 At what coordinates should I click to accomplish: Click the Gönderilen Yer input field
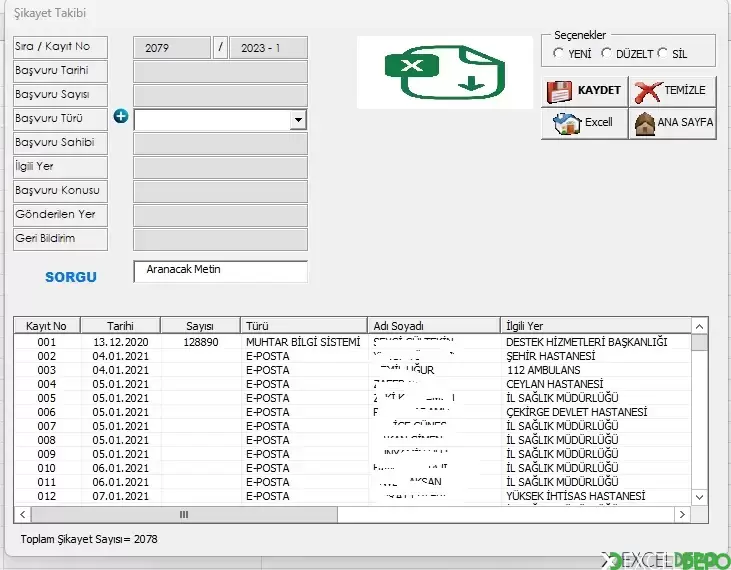(x=221, y=216)
